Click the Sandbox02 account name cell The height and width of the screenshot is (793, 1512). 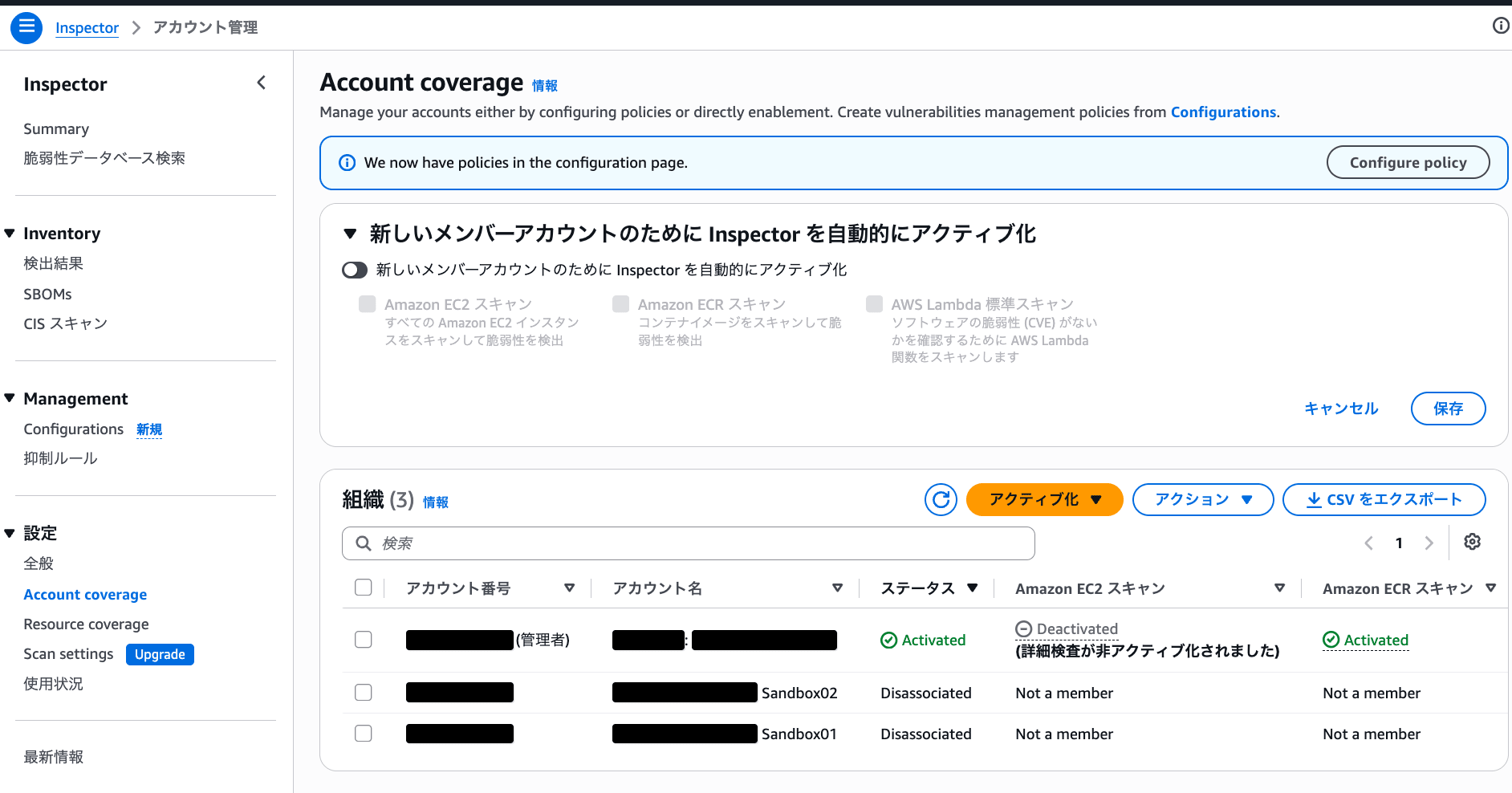[725, 693]
